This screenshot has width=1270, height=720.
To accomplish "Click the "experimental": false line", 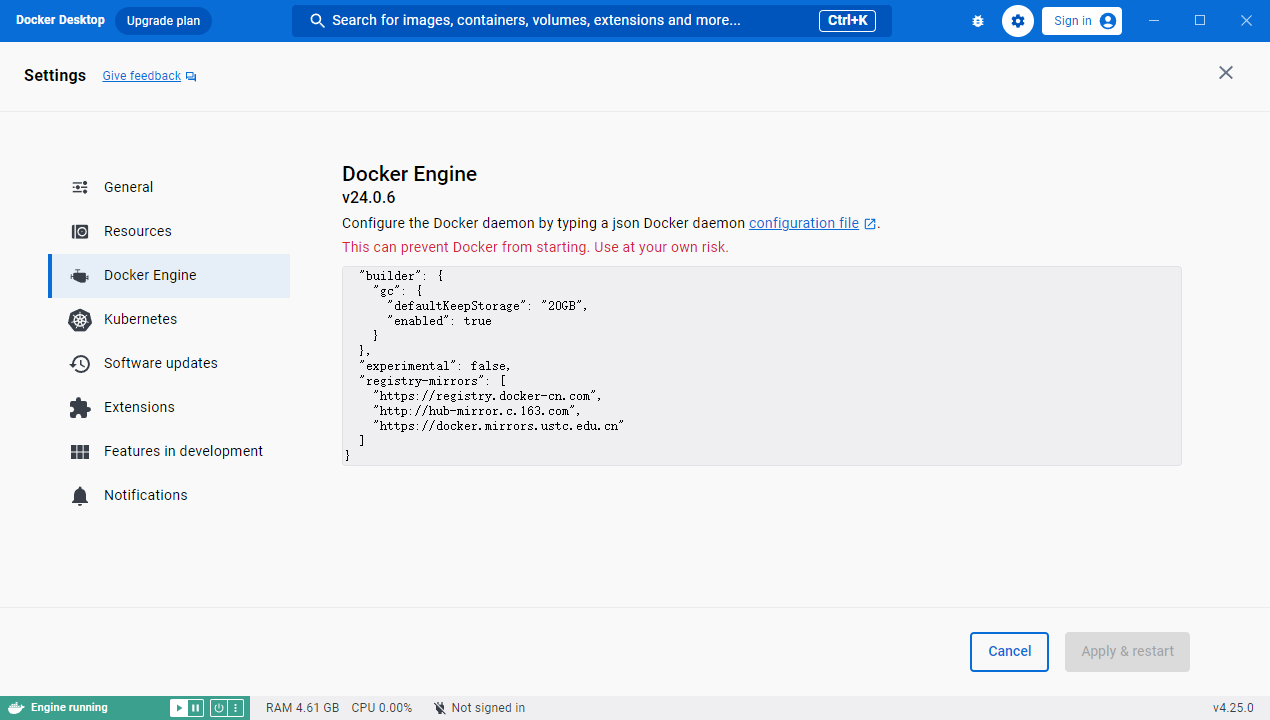I will pos(435,366).
